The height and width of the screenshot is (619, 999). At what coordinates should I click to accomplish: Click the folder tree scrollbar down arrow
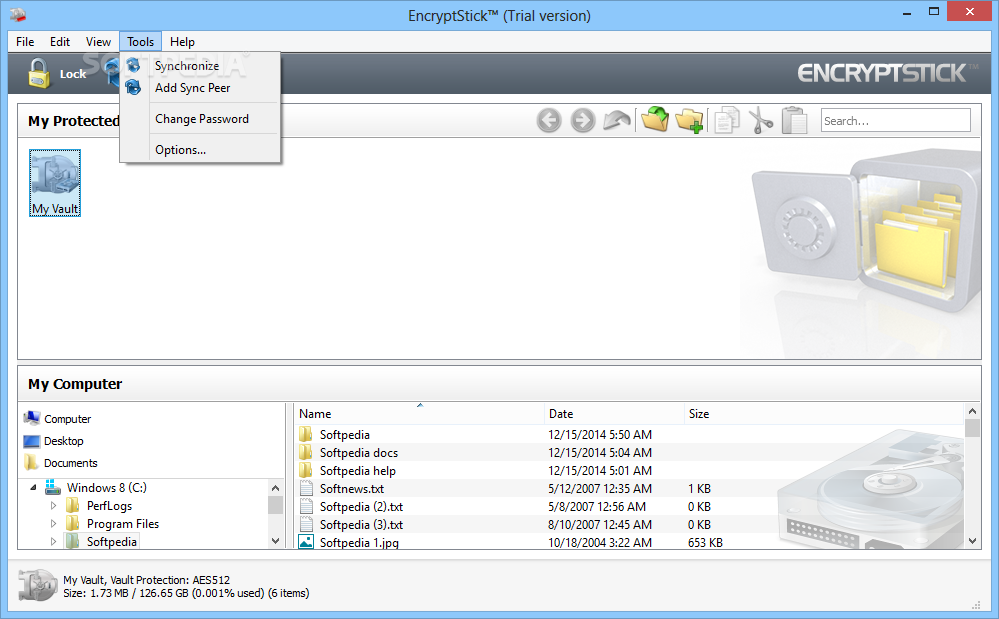coord(275,541)
